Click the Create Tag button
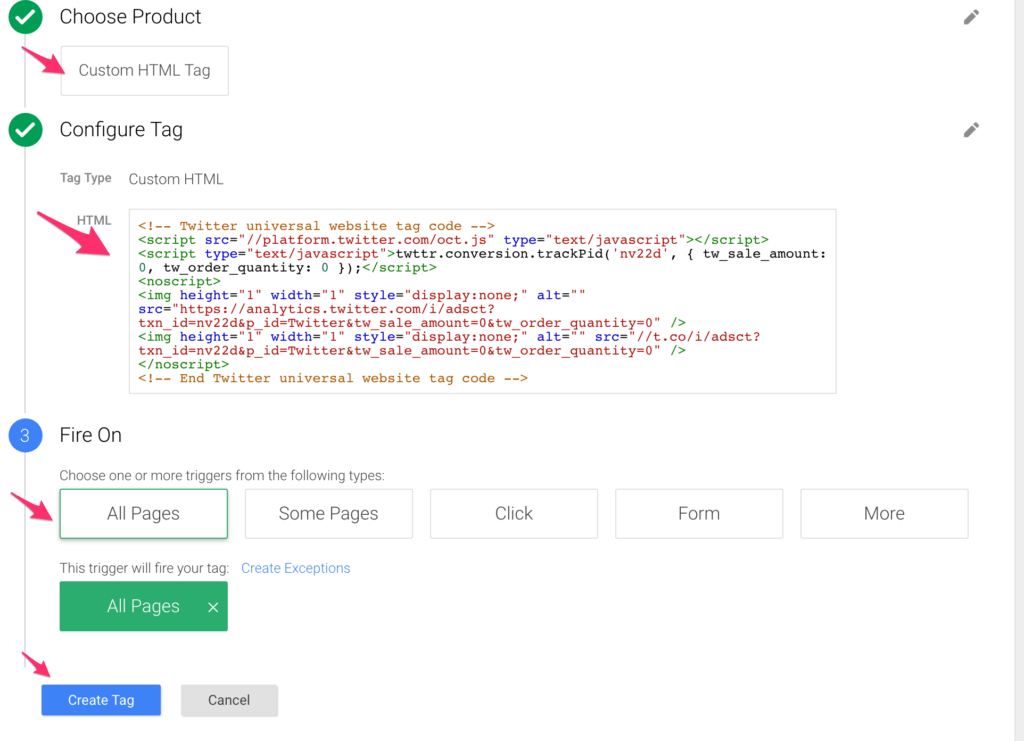This screenshot has width=1024, height=741. (101, 700)
